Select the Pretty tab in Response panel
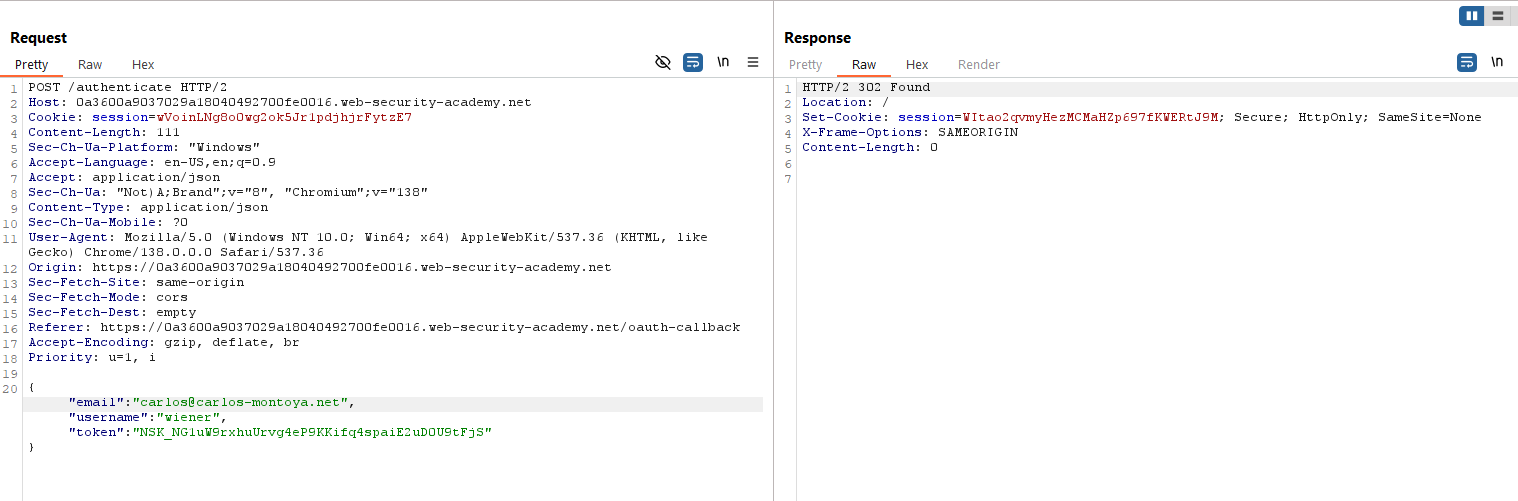This screenshot has height=501, width=1518. point(805,65)
